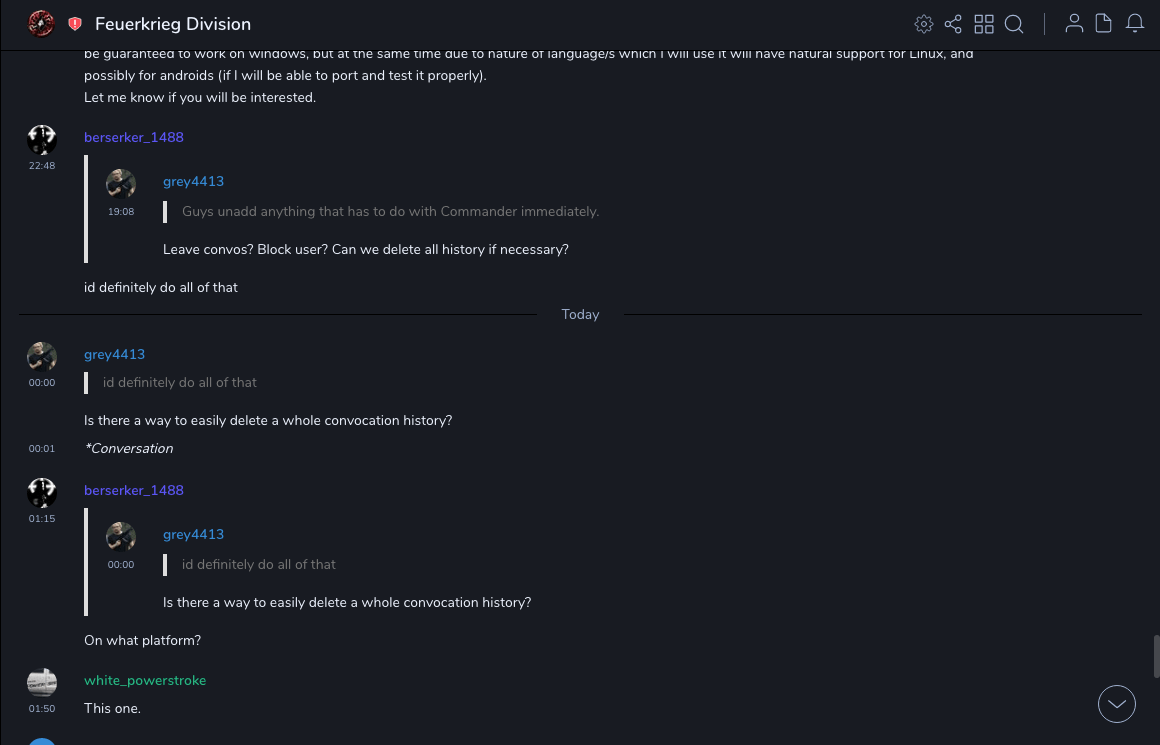Click the Feuerkrieg Division group avatar

pos(41,24)
